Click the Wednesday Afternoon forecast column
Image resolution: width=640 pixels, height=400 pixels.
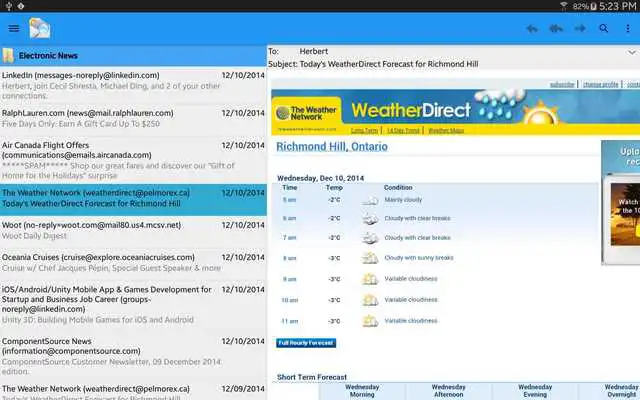point(448,391)
